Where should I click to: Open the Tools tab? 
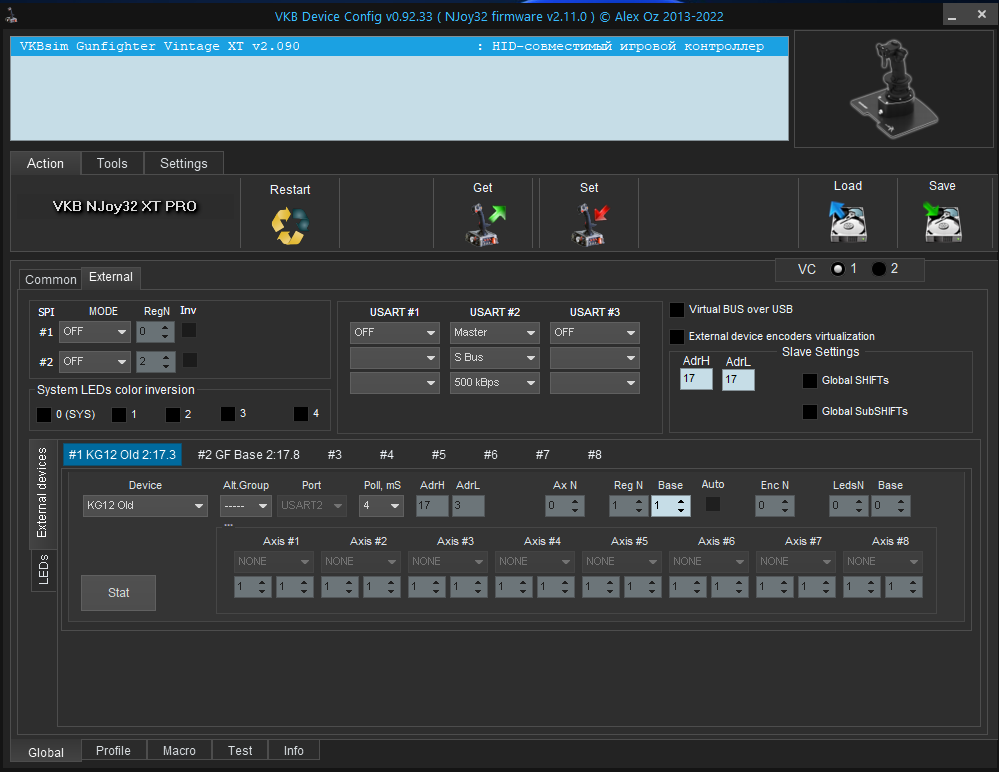point(112,164)
